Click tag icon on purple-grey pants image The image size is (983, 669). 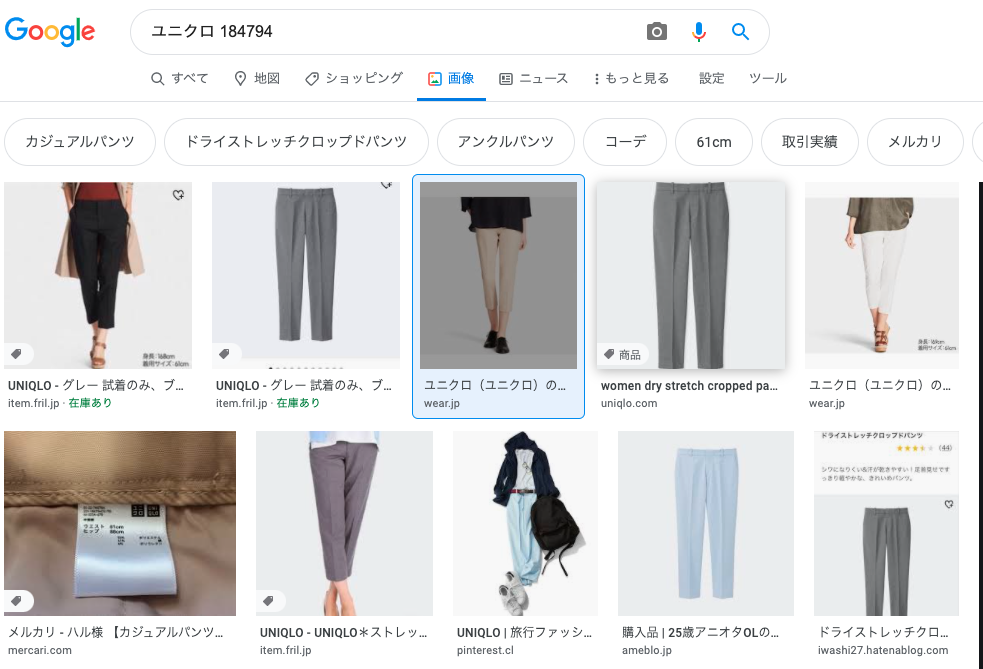point(268,601)
